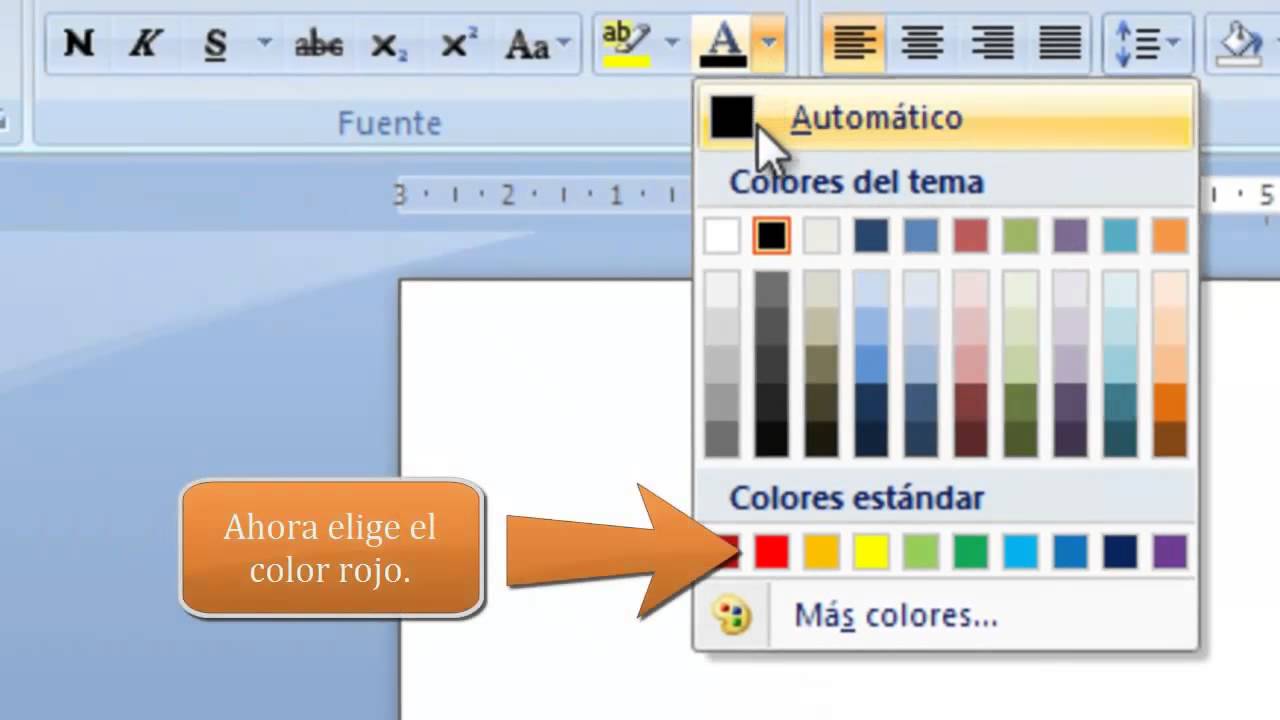
Task: Choose the darkest shade under the white swatch
Action: pos(722,439)
